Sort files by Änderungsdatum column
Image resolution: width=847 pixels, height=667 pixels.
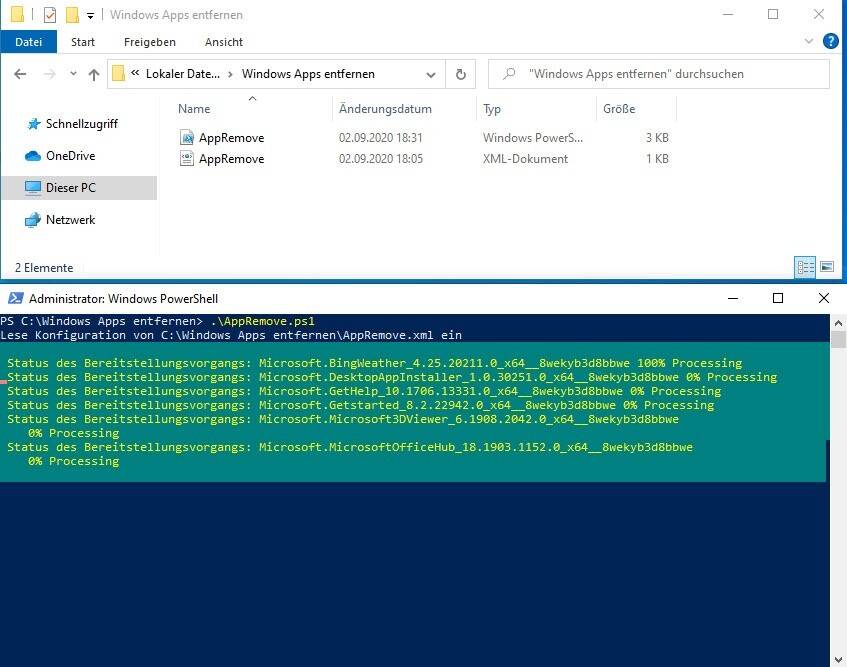(385, 109)
